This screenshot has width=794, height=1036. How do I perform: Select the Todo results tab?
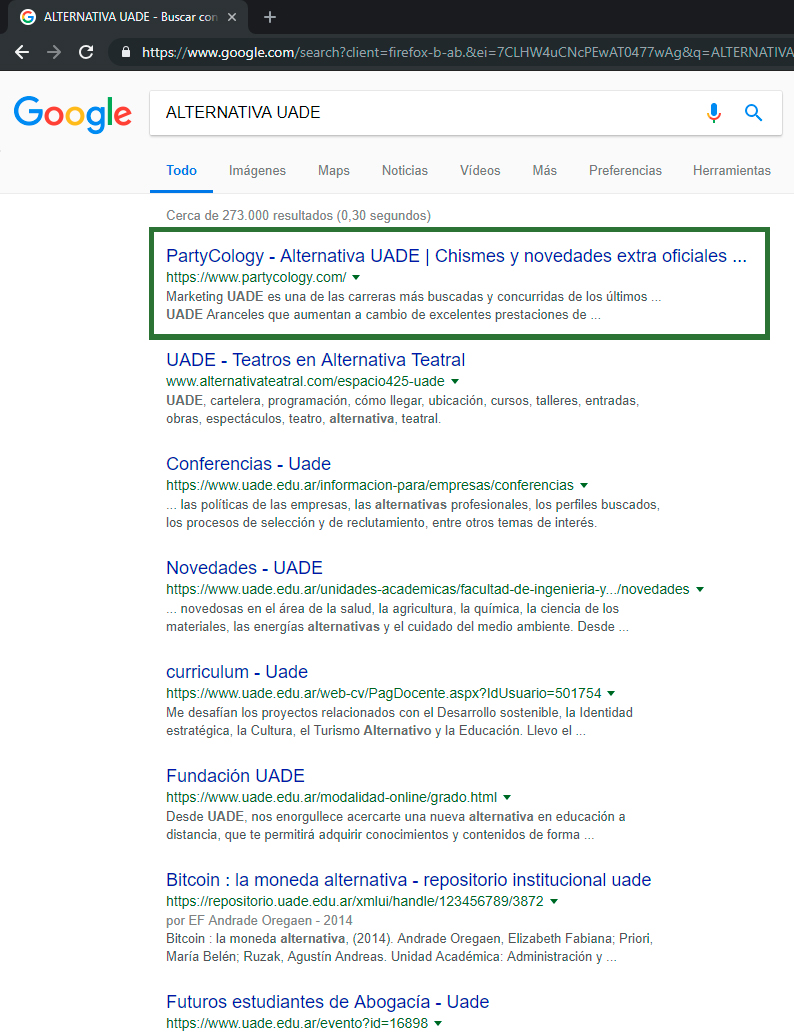click(182, 170)
